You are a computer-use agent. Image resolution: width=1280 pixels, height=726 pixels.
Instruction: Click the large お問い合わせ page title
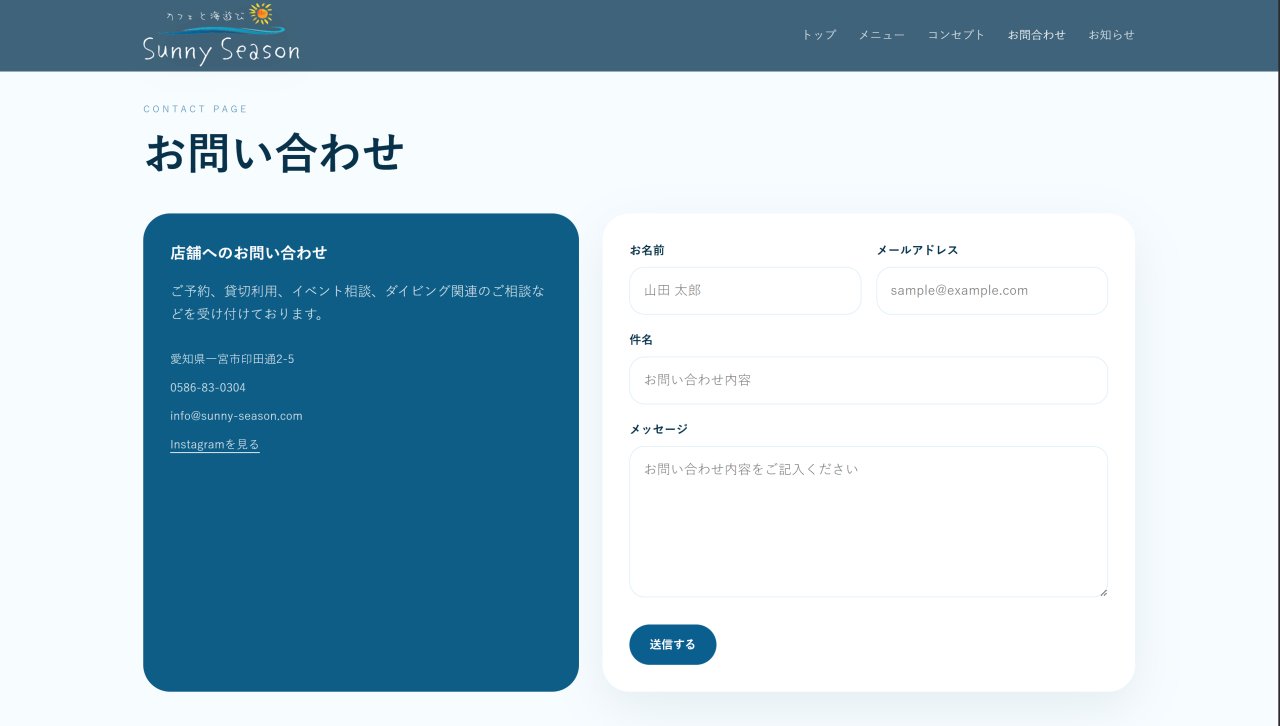pyautogui.click(x=274, y=153)
